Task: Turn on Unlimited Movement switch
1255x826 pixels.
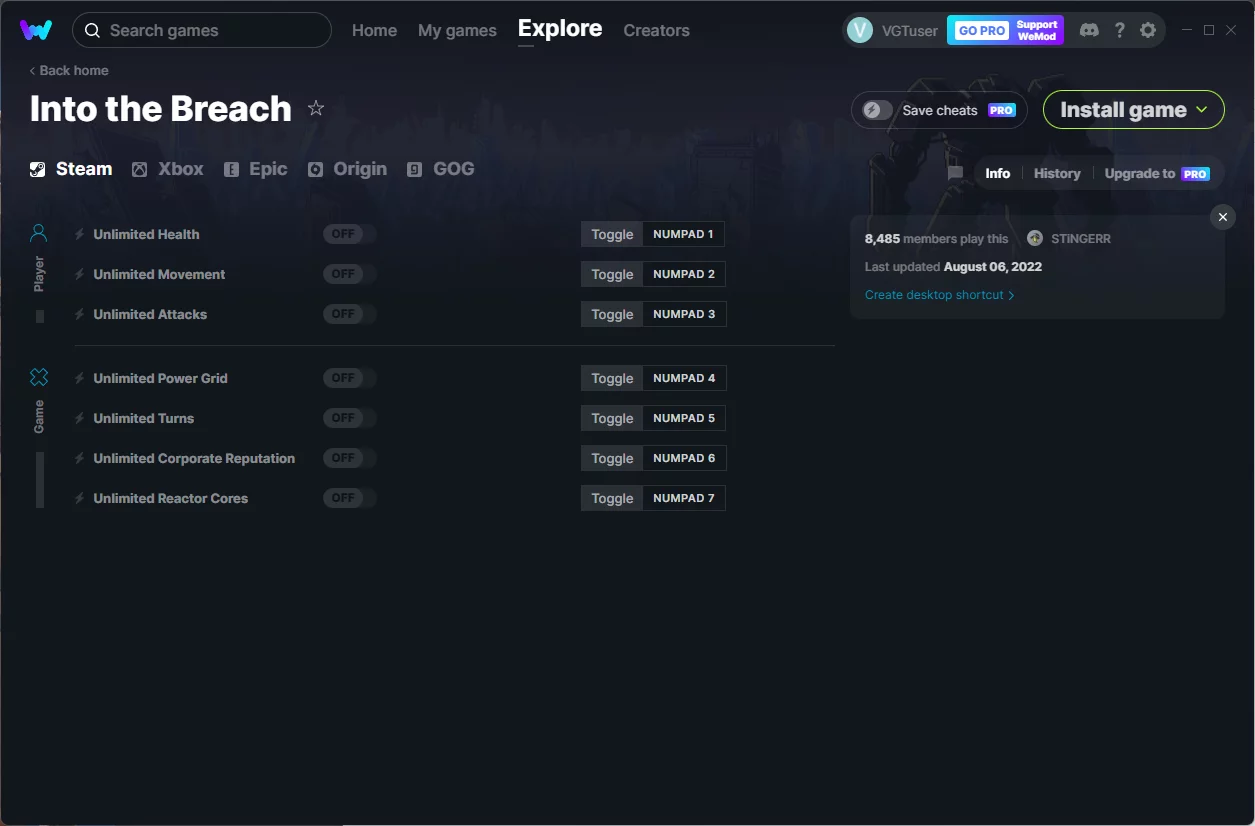Action: point(349,274)
